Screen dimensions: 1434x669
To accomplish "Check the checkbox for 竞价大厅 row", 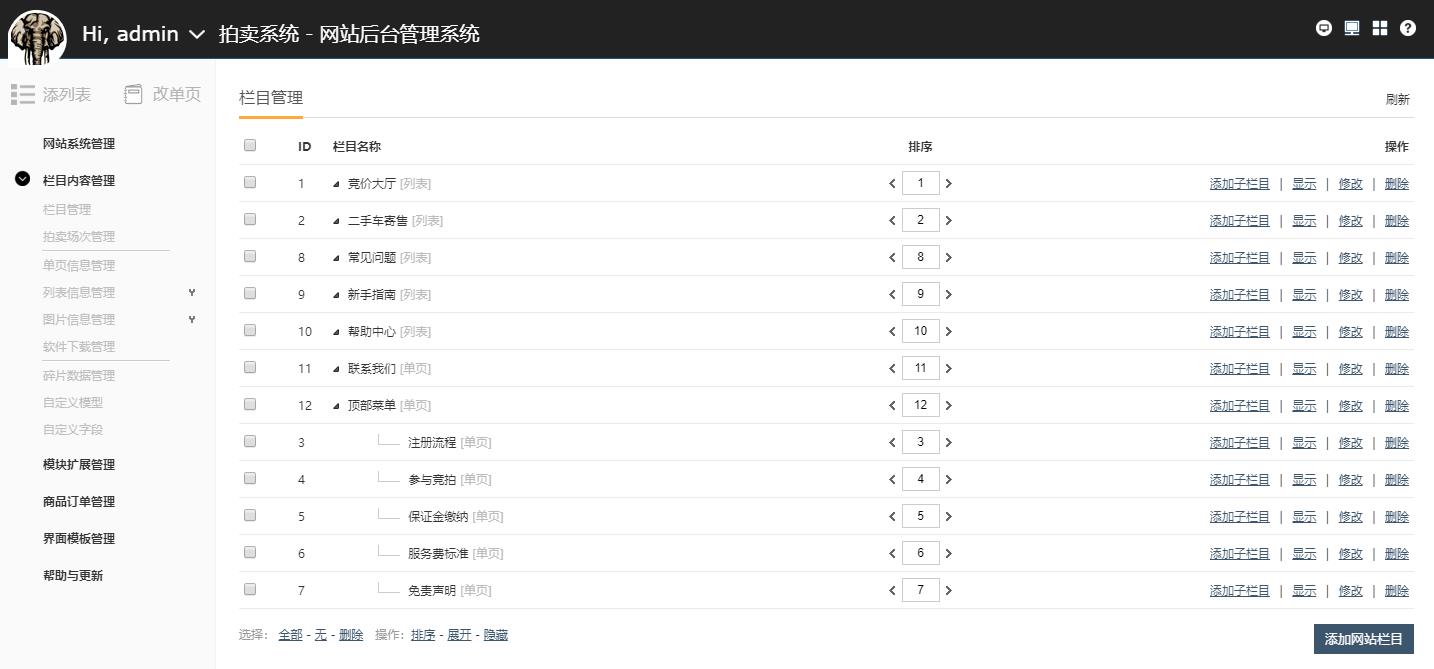I will 249,181.
